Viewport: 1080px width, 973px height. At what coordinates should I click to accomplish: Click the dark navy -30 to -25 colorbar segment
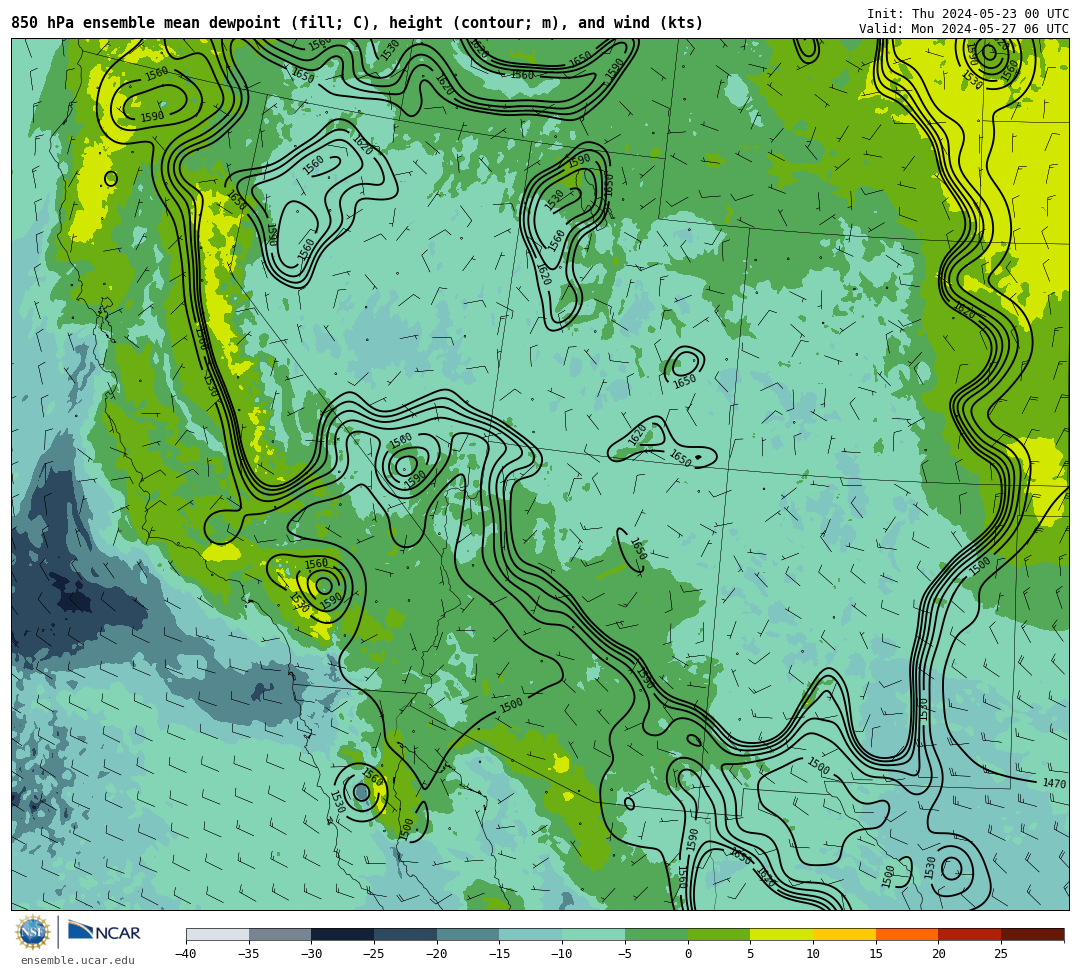click(342, 934)
